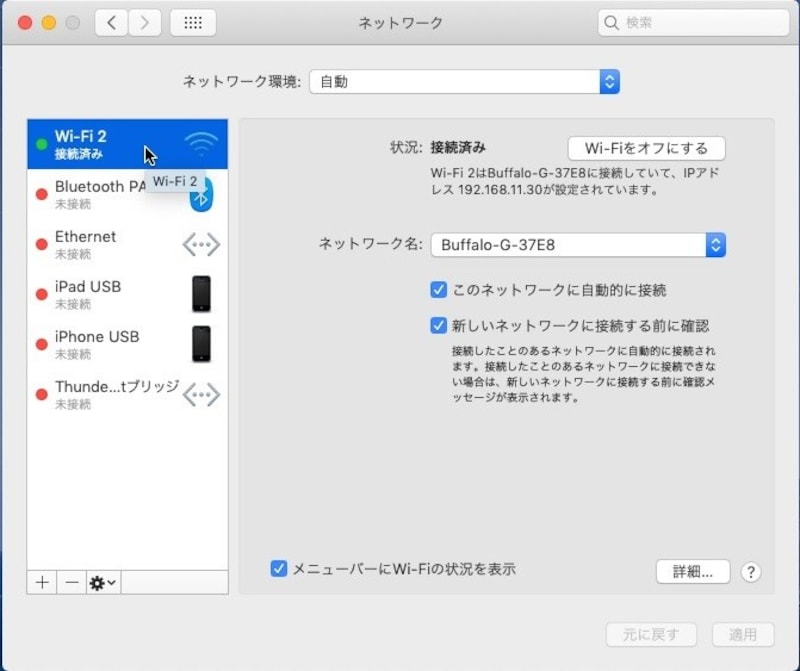Screen dimensions: 800x671
Task: Select the iPhone USB service icon
Action: [x=201, y=344]
